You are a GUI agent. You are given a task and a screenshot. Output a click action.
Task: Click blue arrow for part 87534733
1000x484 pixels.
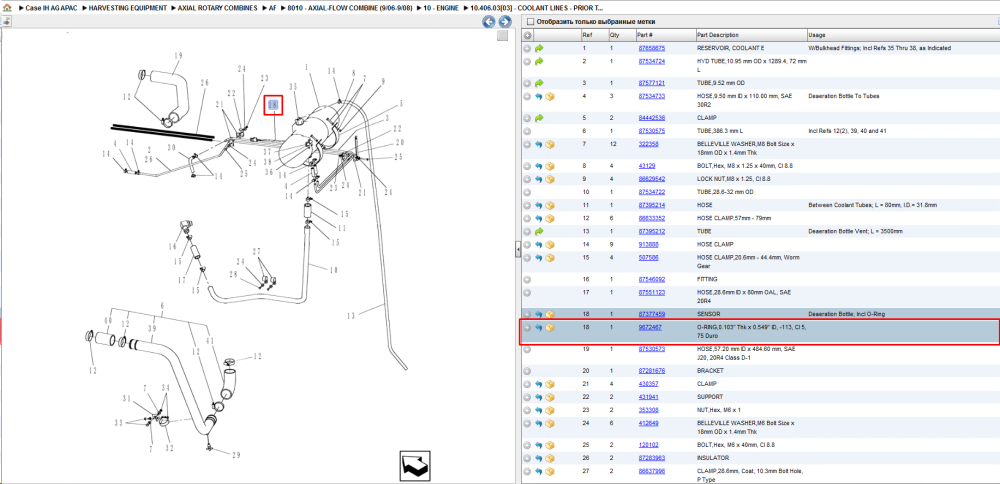pyautogui.click(x=539, y=96)
